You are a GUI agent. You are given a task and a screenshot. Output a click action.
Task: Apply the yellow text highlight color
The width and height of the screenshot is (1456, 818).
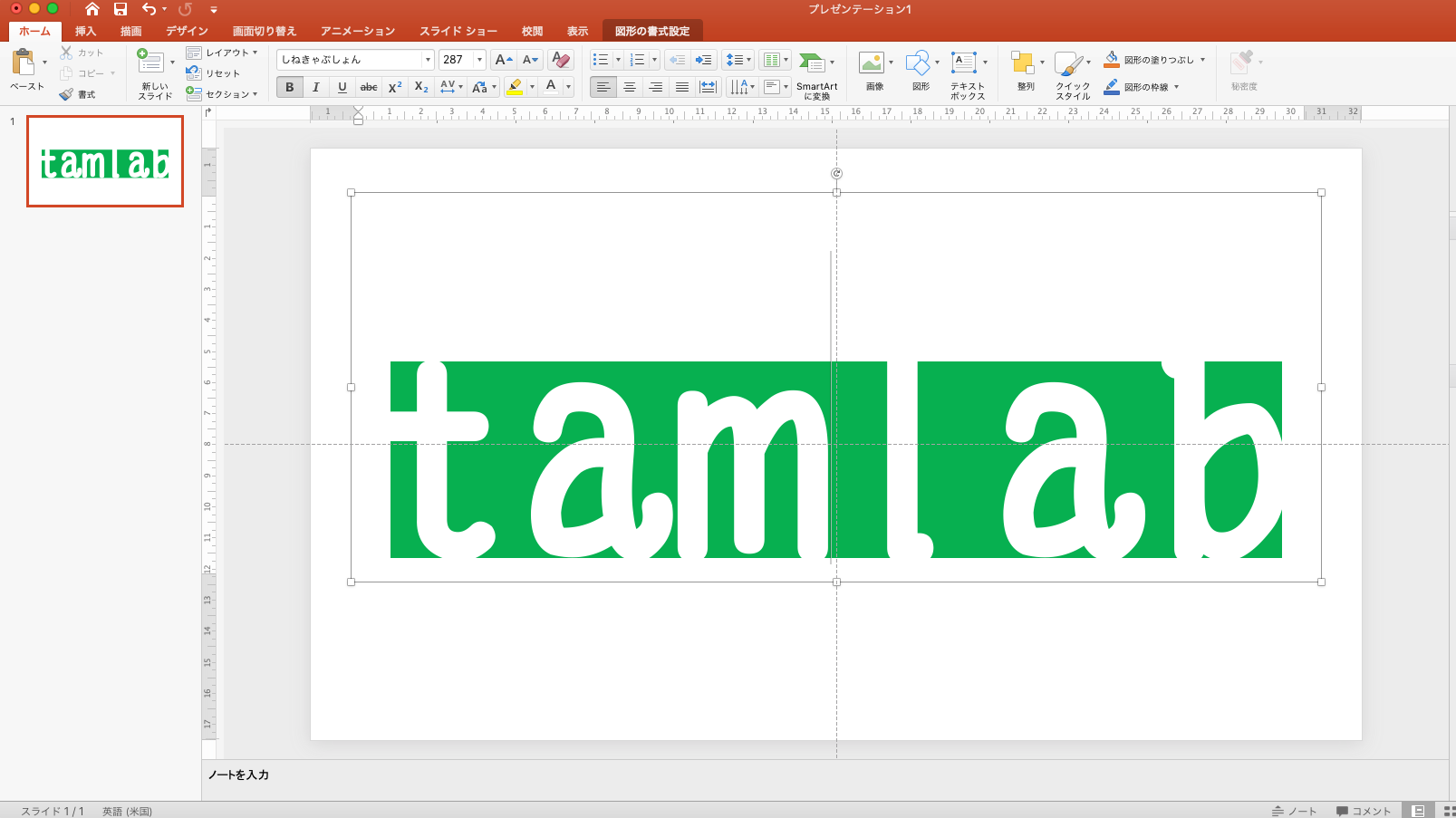[515, 87]
